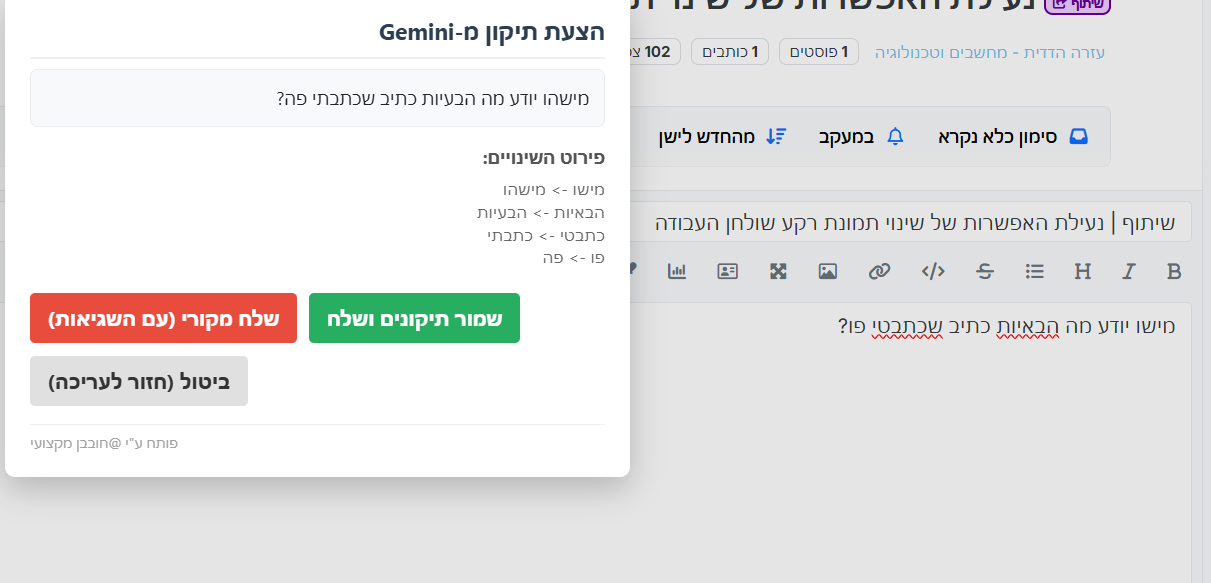Open 'עזרה הדדית - מחשבים וטכנולוגיה' category link

point(989,52)
